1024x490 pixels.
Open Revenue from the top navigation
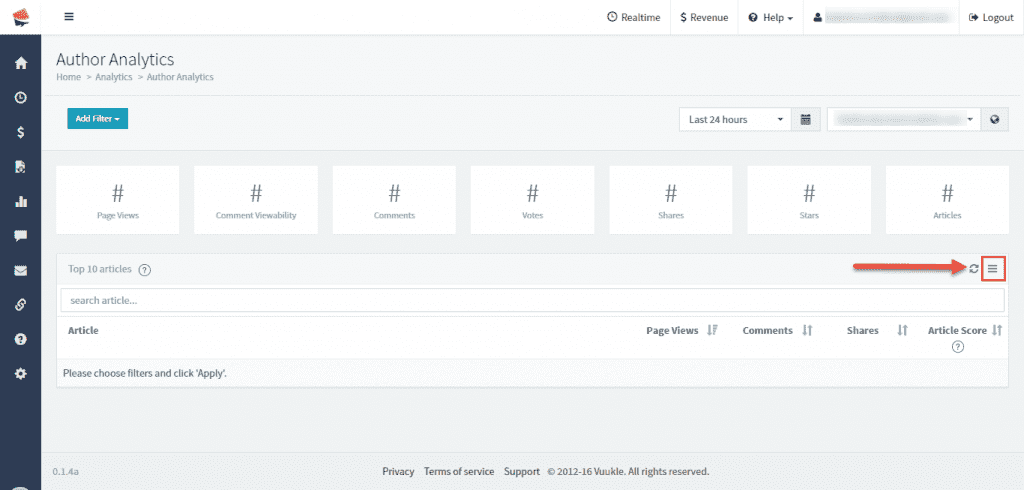click(704, 17)
